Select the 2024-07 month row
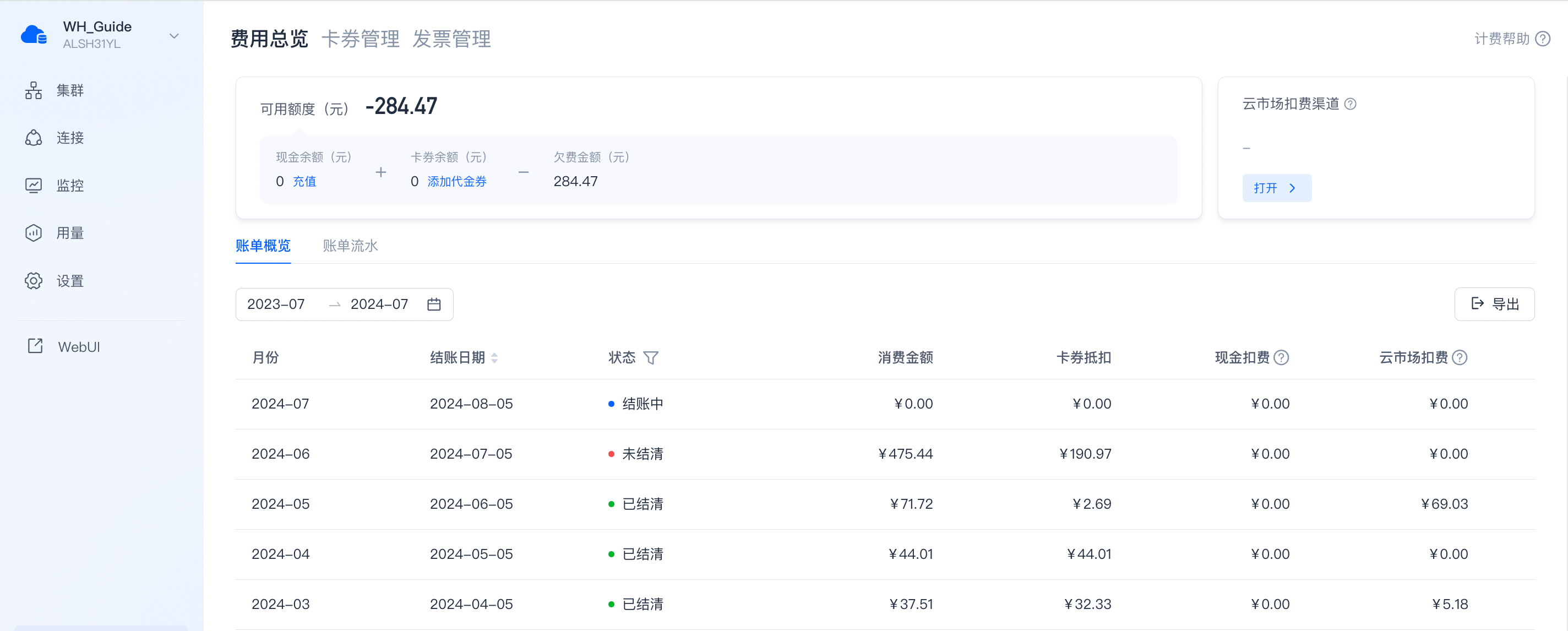 coord(885,404)
